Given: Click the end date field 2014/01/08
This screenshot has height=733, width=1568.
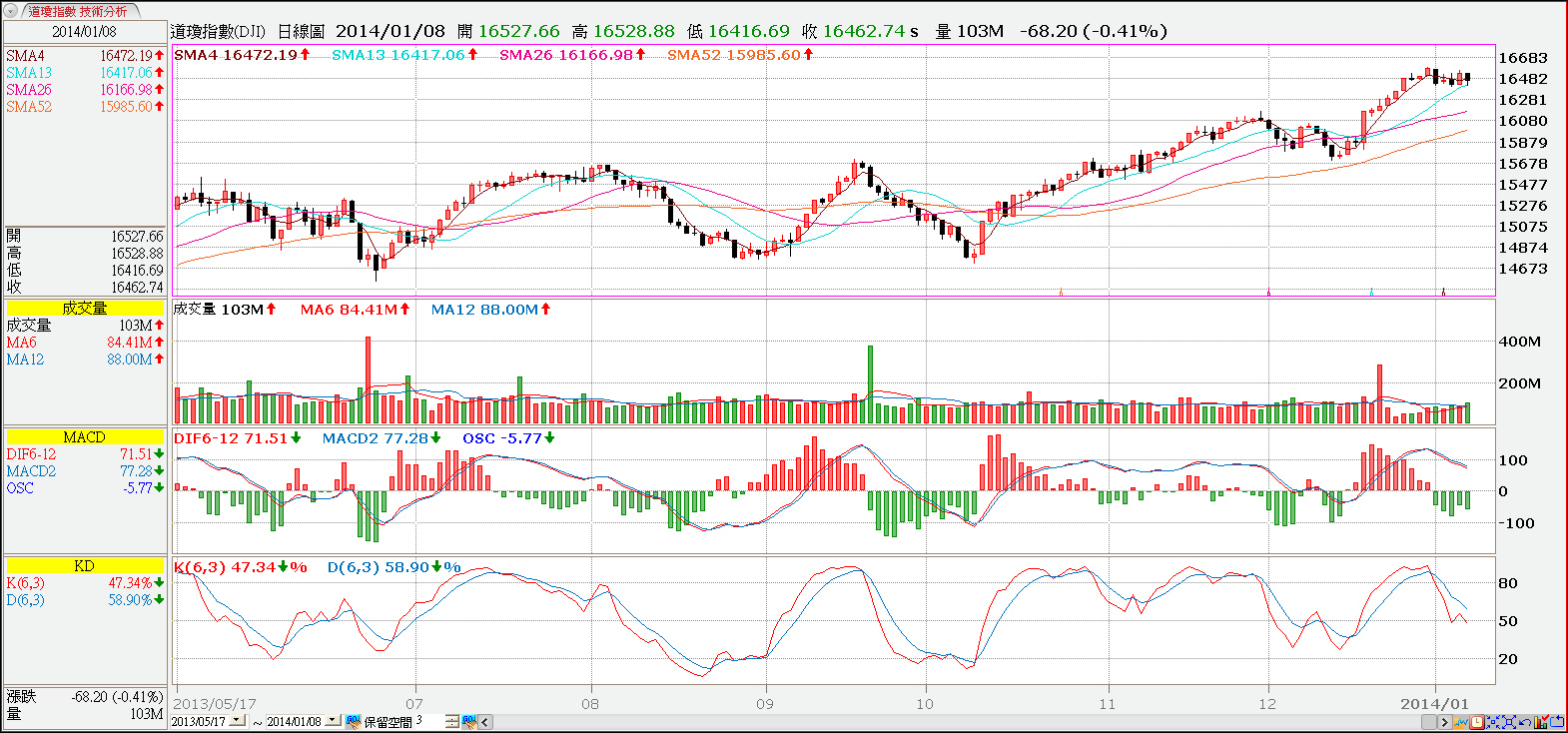Looking at the screenshot, I should (295, 721).
